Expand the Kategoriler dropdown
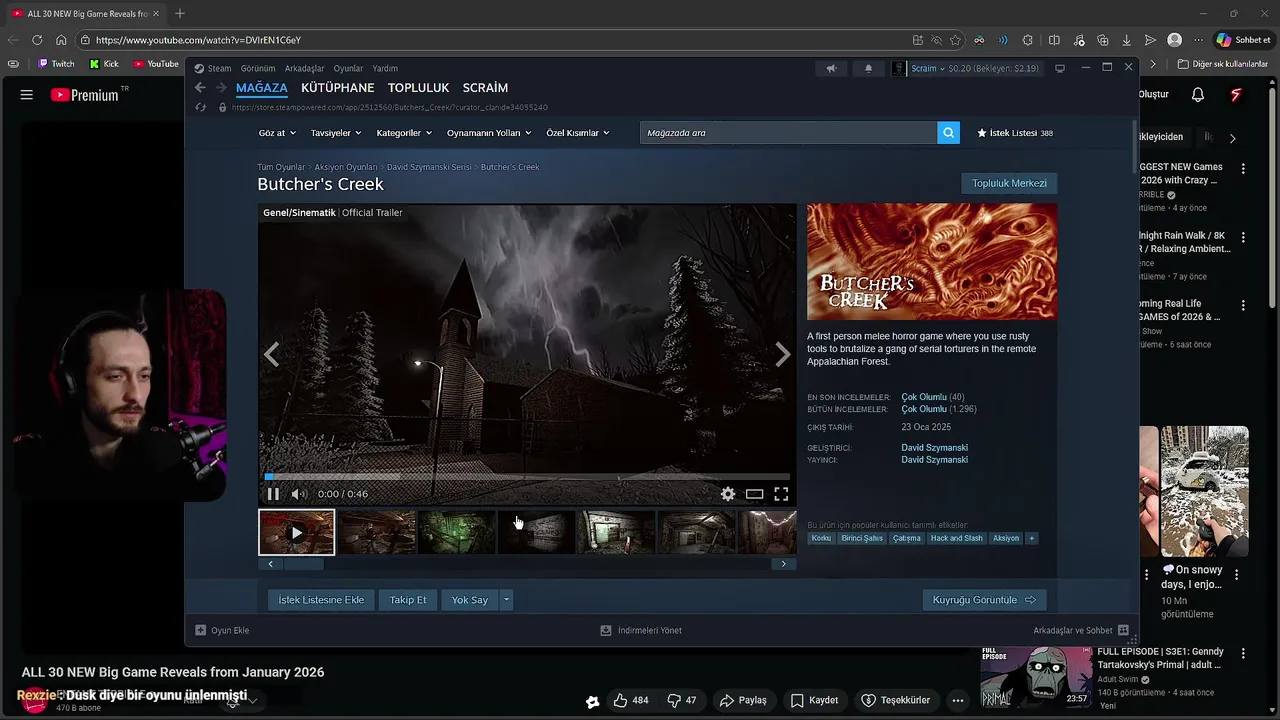The width and height of the screenshot is (1280, 720). click(404, 133)
